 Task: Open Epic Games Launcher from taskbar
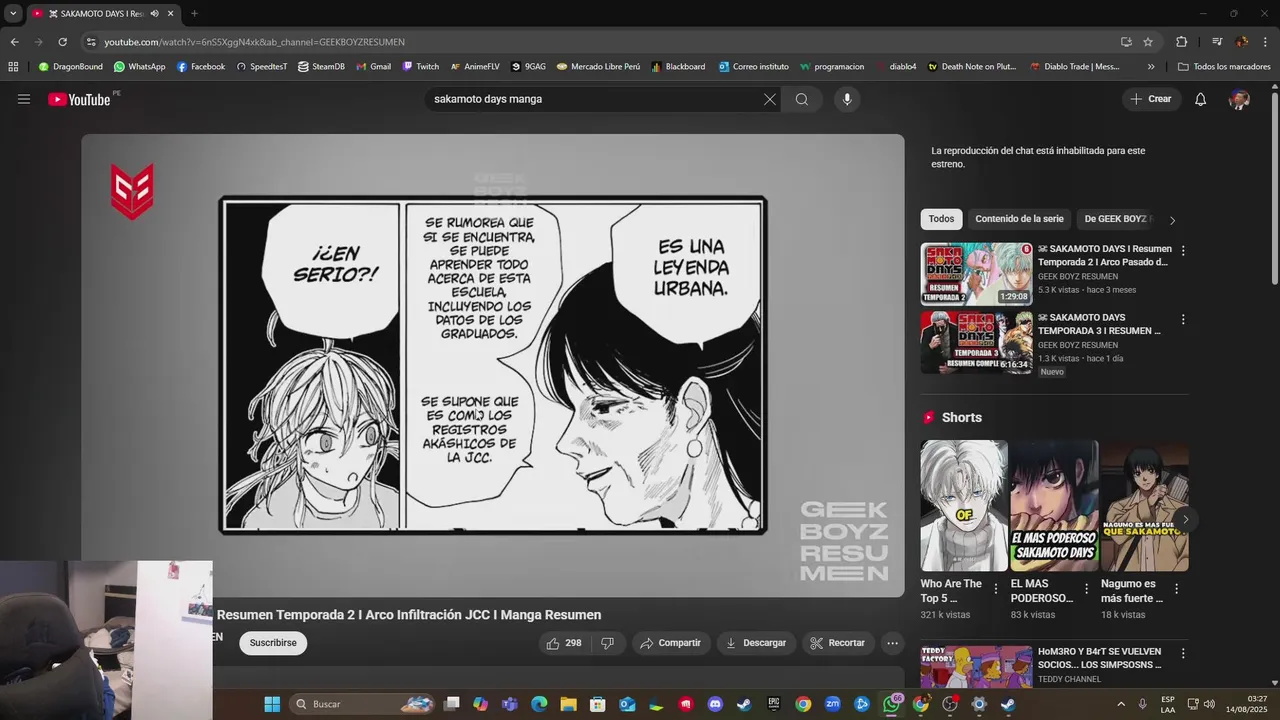[x=774, y=704]
